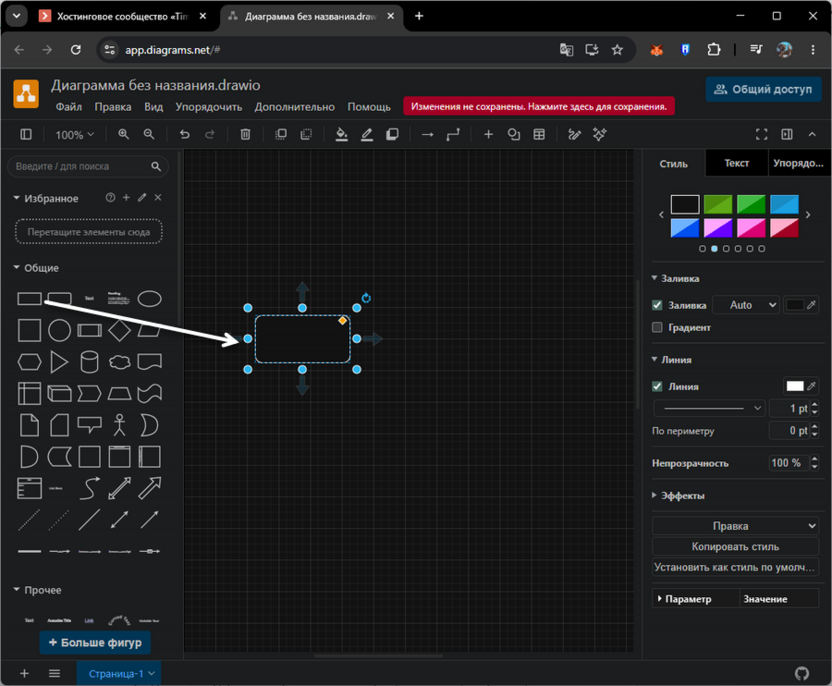Toggle the format panel icon
The height and width of the screenshot is (686, 832).
(x=787, y=135)
